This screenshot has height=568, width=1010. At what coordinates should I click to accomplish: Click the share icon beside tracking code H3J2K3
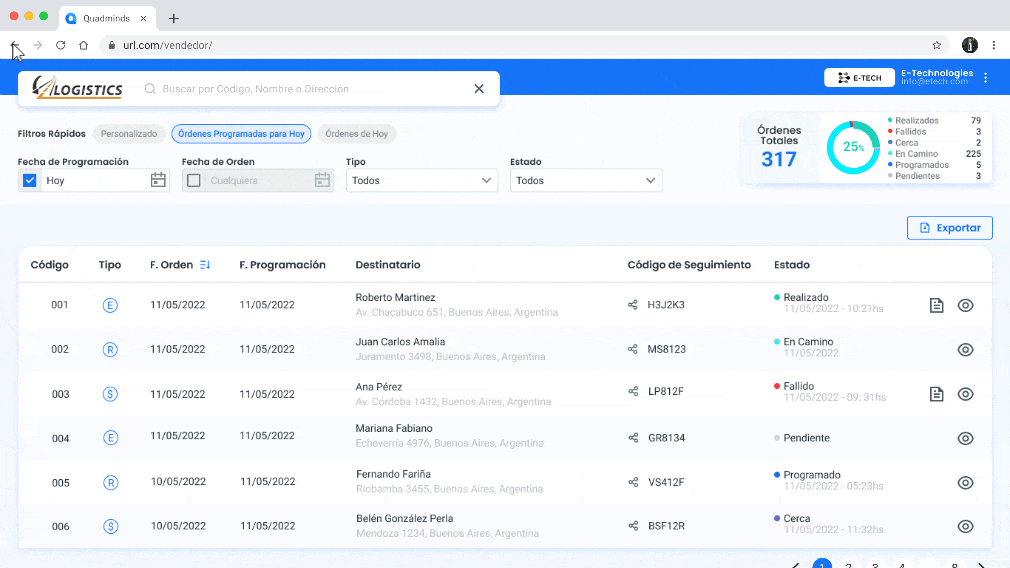(633, 305)
